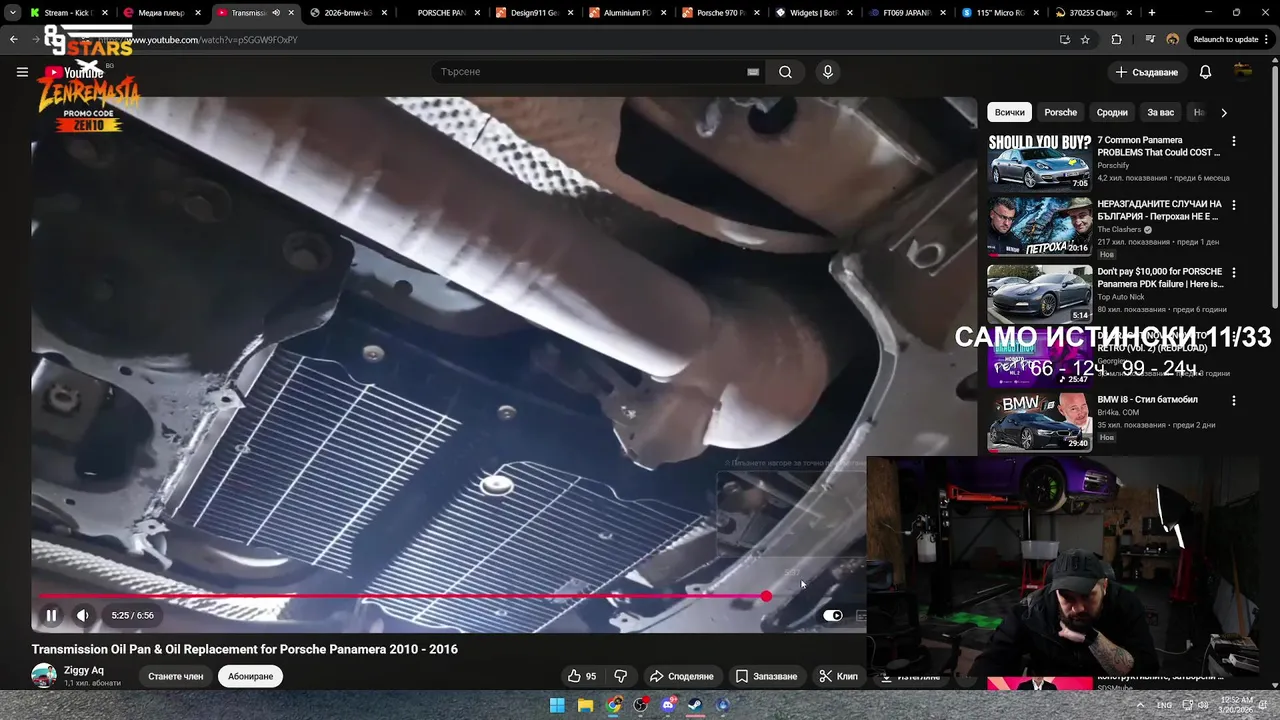Image resolution: width=1280 pixels, height=720 pixels.
Task: Switch to the Porsche 970 browser tab
Action: pyautogui.click(x=720, y=13)
